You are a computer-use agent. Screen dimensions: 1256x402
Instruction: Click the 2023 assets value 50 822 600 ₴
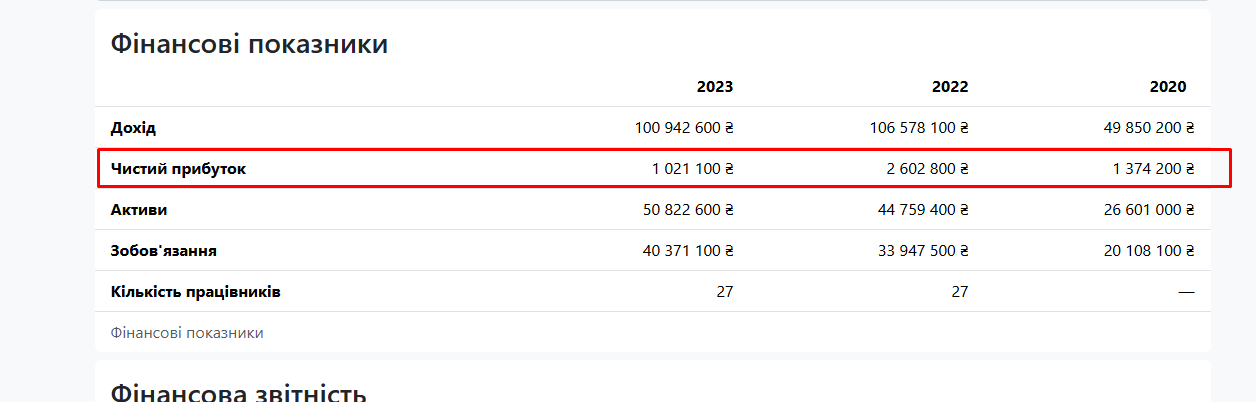[x=689, y=210]
